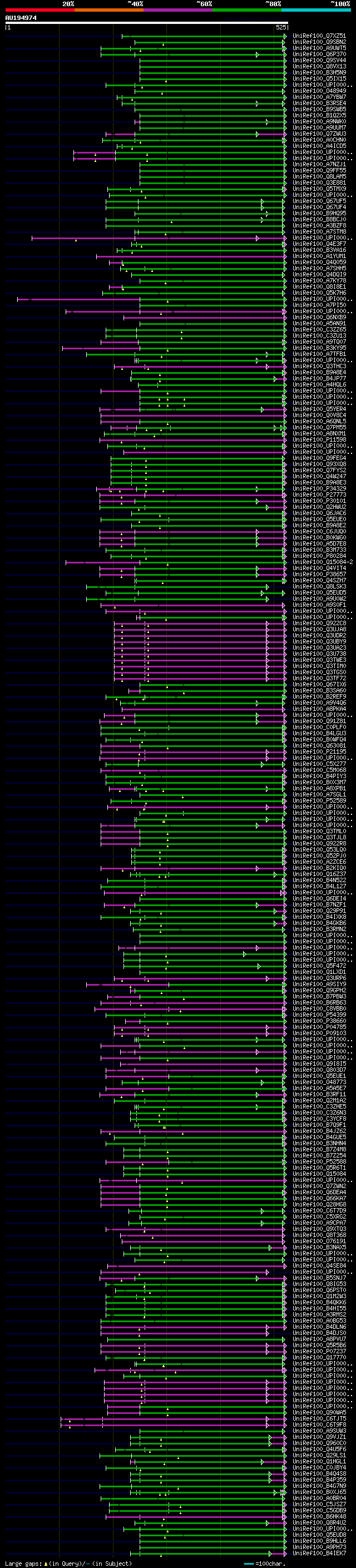Viewport: 356px width, 1568px height.
Task: Click the white query sequence bar
Action: [147, 23]
